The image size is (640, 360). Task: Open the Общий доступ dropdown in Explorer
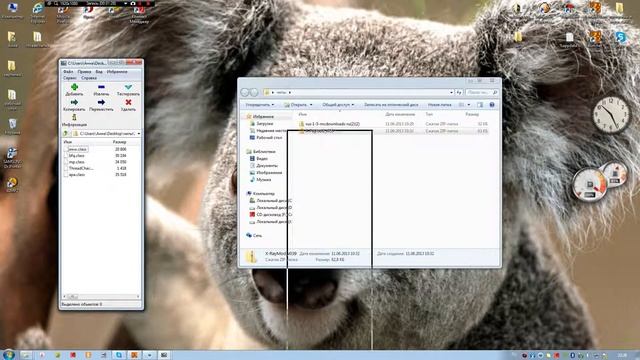(x=338, y=105)
